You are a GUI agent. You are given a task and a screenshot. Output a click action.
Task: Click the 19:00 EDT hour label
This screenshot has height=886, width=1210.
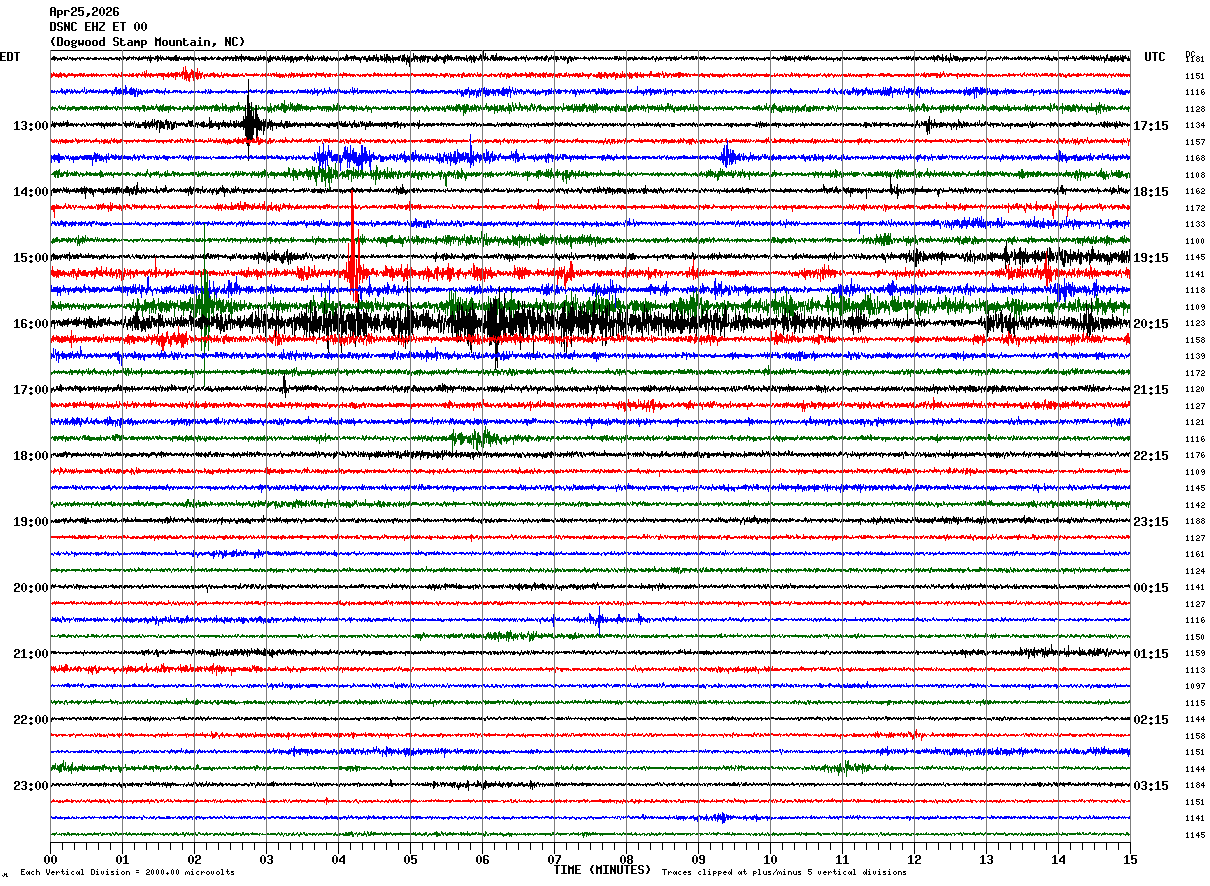[x=30, y=522]
